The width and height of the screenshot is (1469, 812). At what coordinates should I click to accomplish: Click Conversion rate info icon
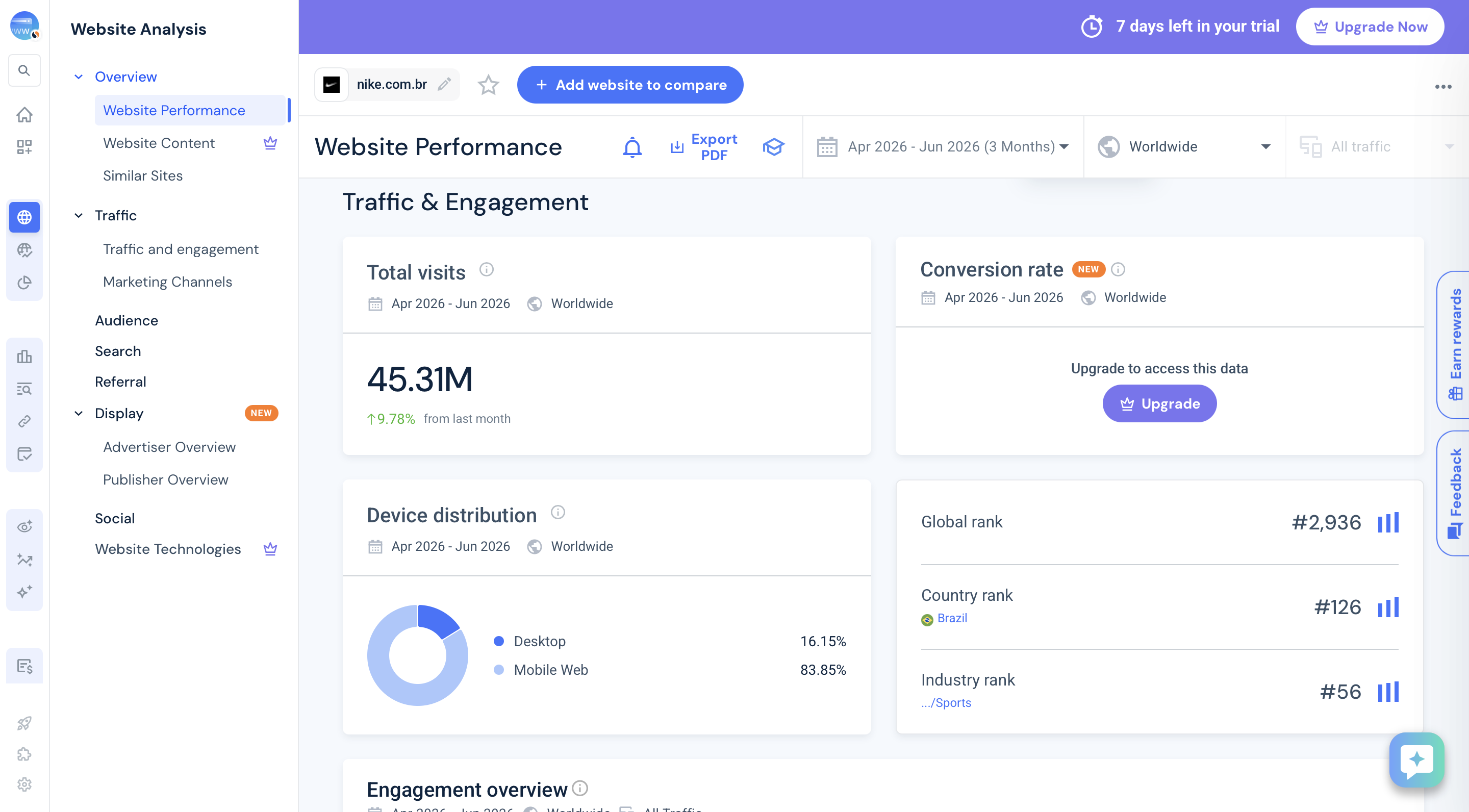1118,269
